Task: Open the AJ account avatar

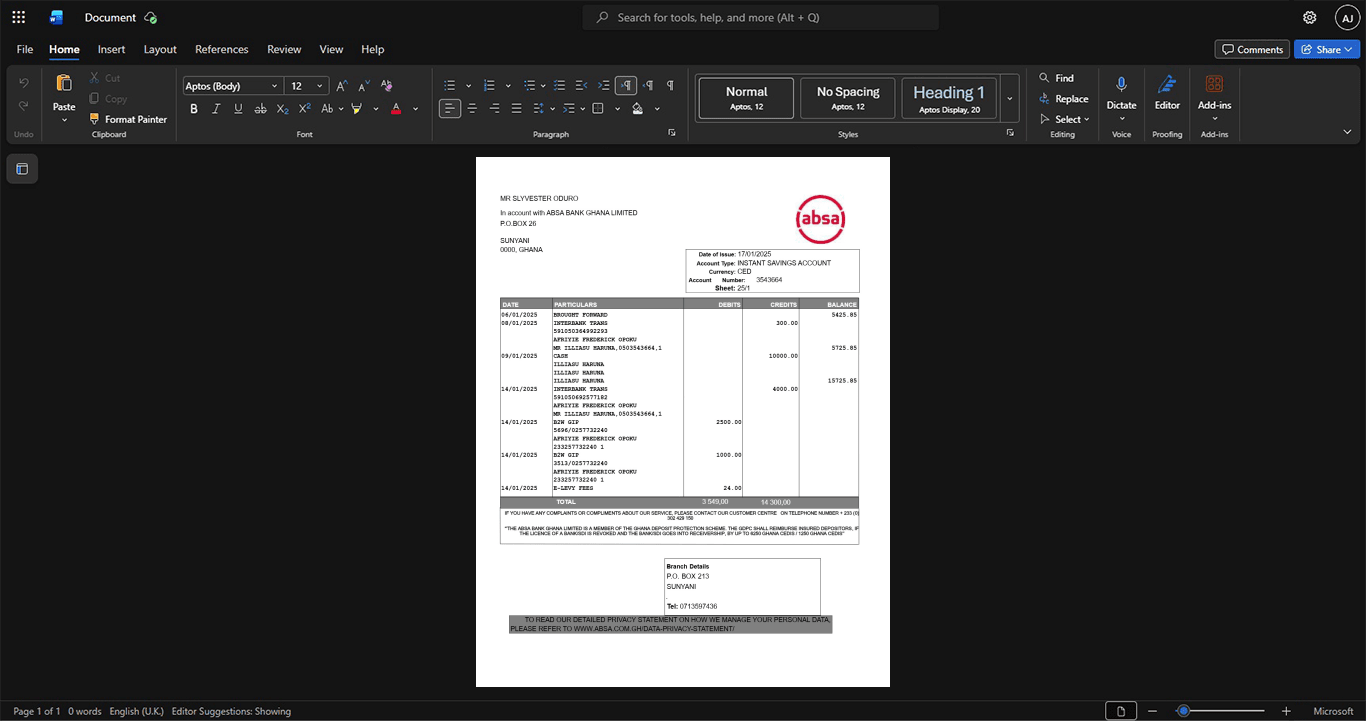Action: tap(1347, 17)
